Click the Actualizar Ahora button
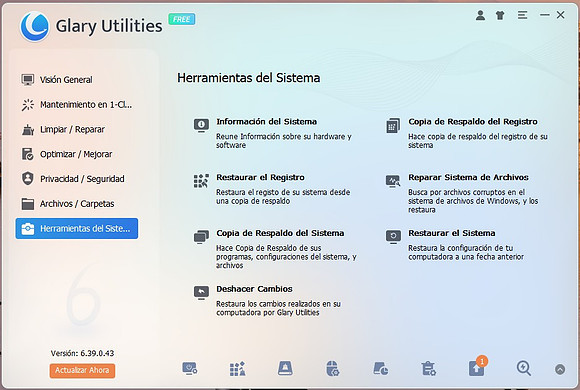 click(82, 370)
